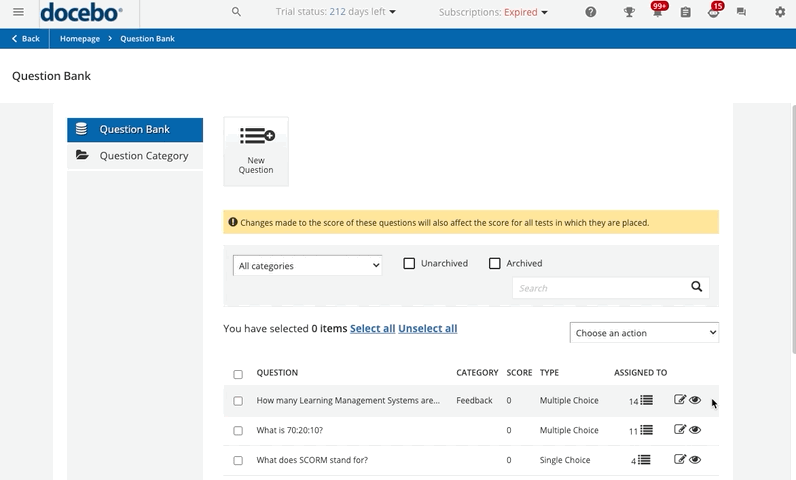Click the 'Feedback' category cell

[474, 400]
